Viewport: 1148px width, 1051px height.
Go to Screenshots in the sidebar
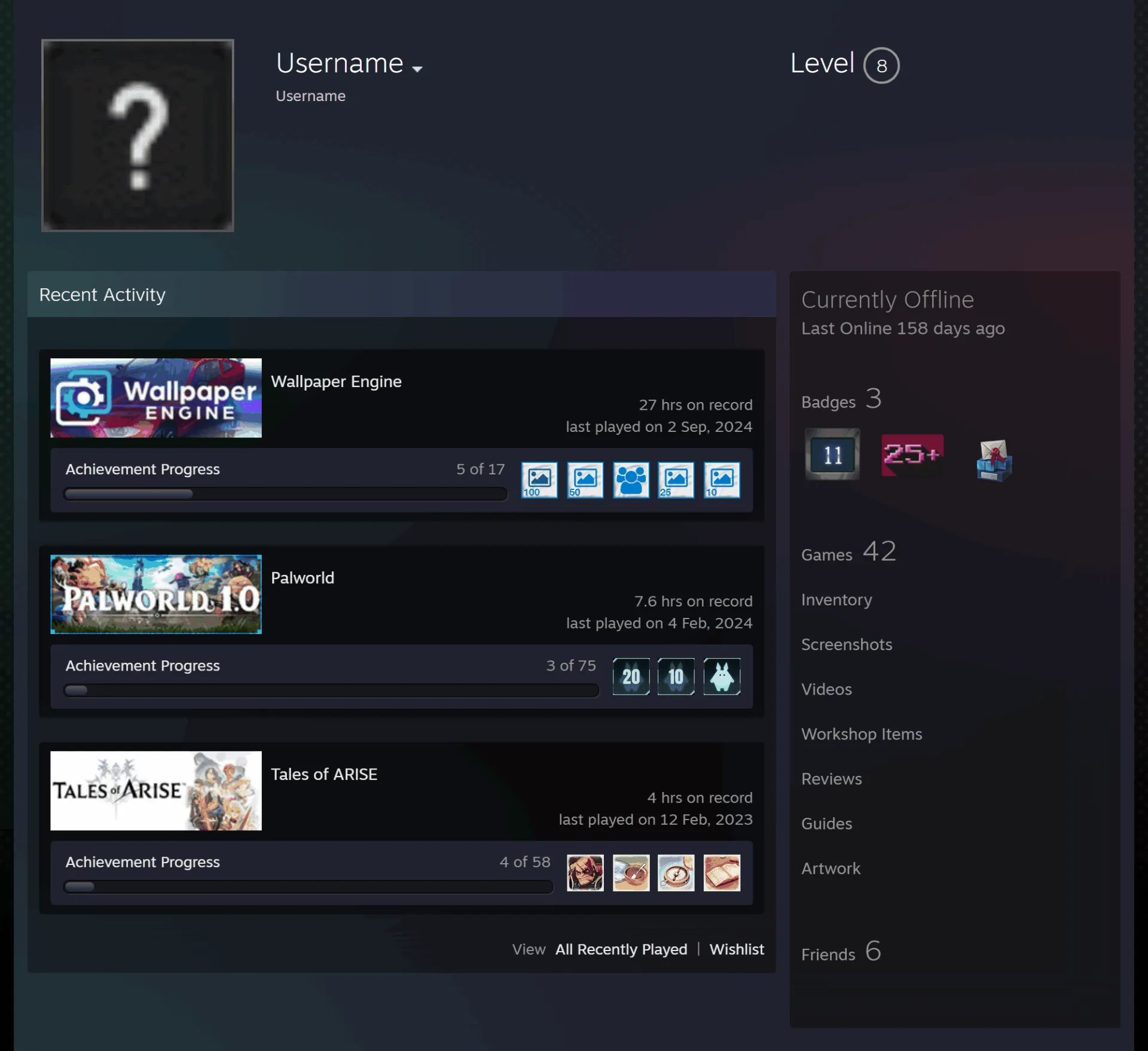[847, 644]
